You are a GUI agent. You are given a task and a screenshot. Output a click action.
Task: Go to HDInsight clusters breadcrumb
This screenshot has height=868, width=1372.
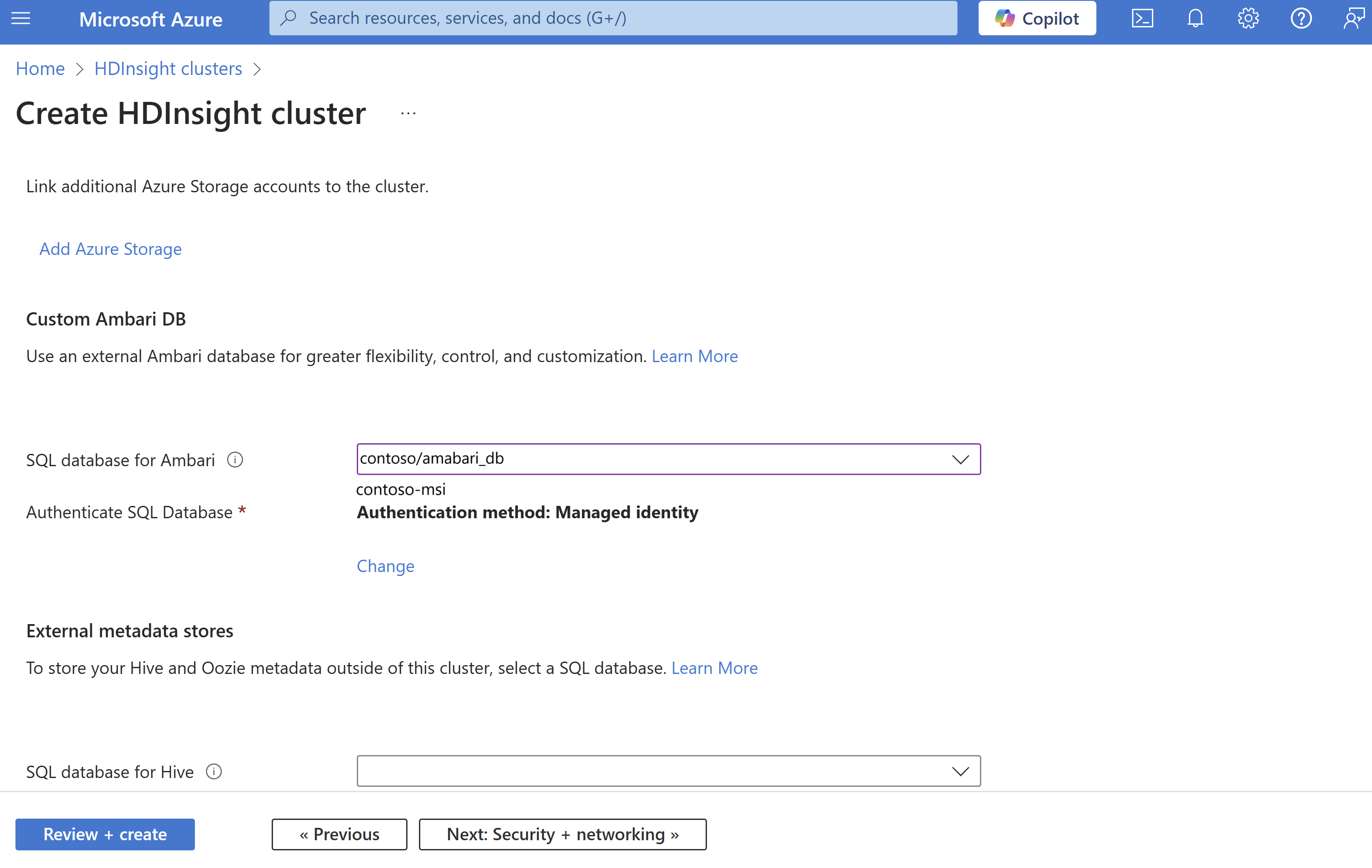[168, 68]
